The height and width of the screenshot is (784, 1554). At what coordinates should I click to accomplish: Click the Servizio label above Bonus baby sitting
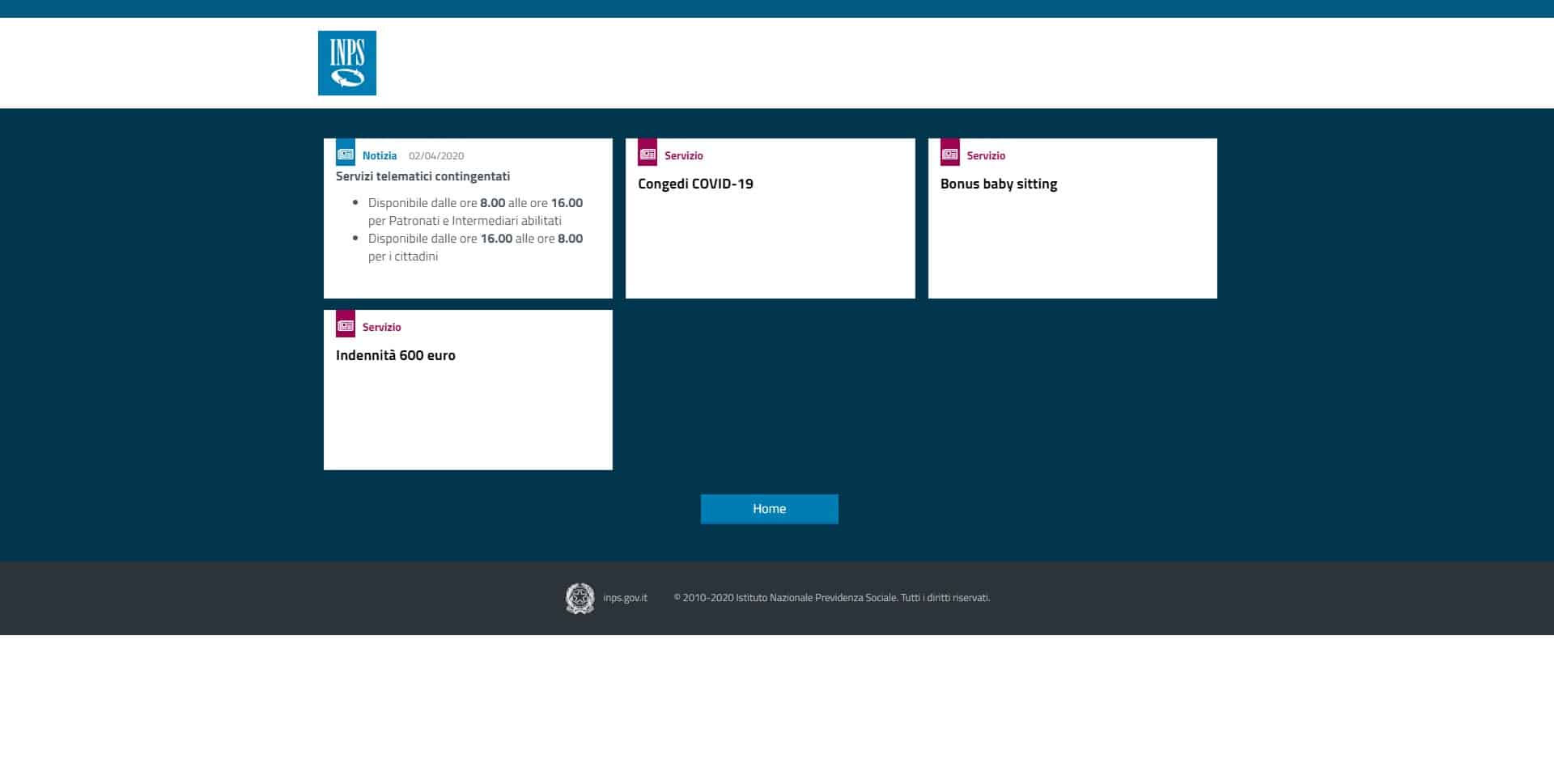click(x=985, y=156)
